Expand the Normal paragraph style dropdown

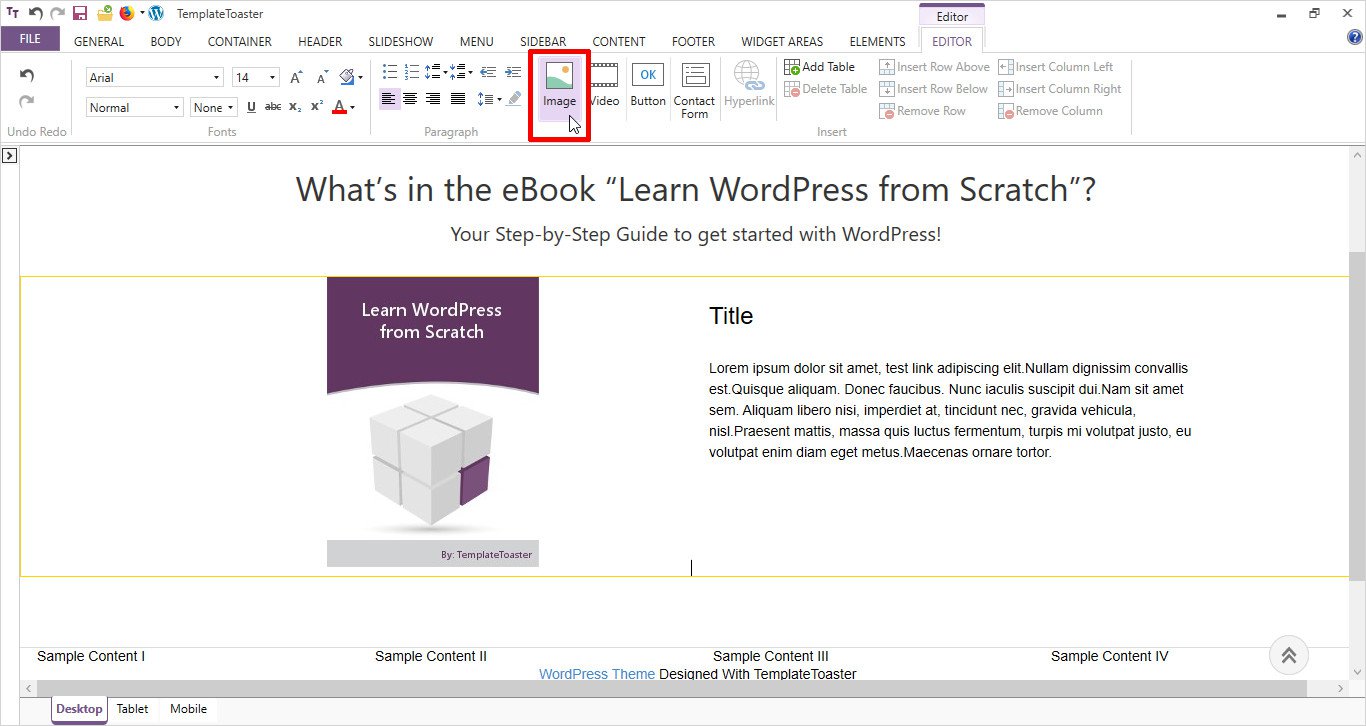tap(135, 107)
